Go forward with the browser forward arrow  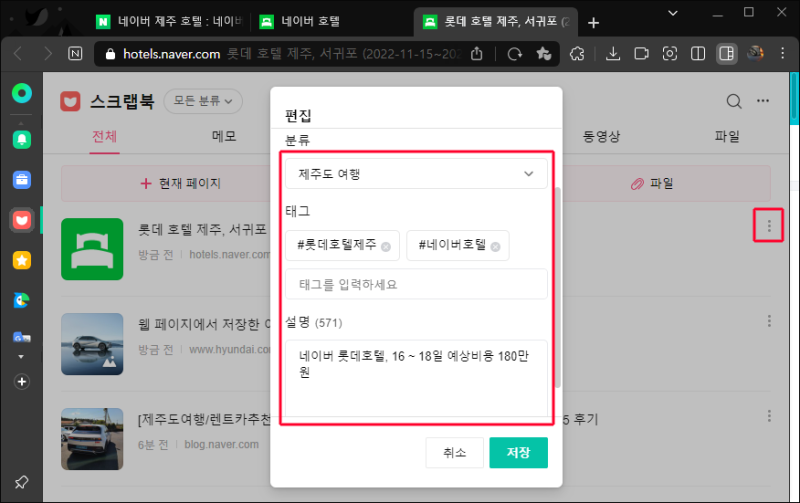pos(47,54)
